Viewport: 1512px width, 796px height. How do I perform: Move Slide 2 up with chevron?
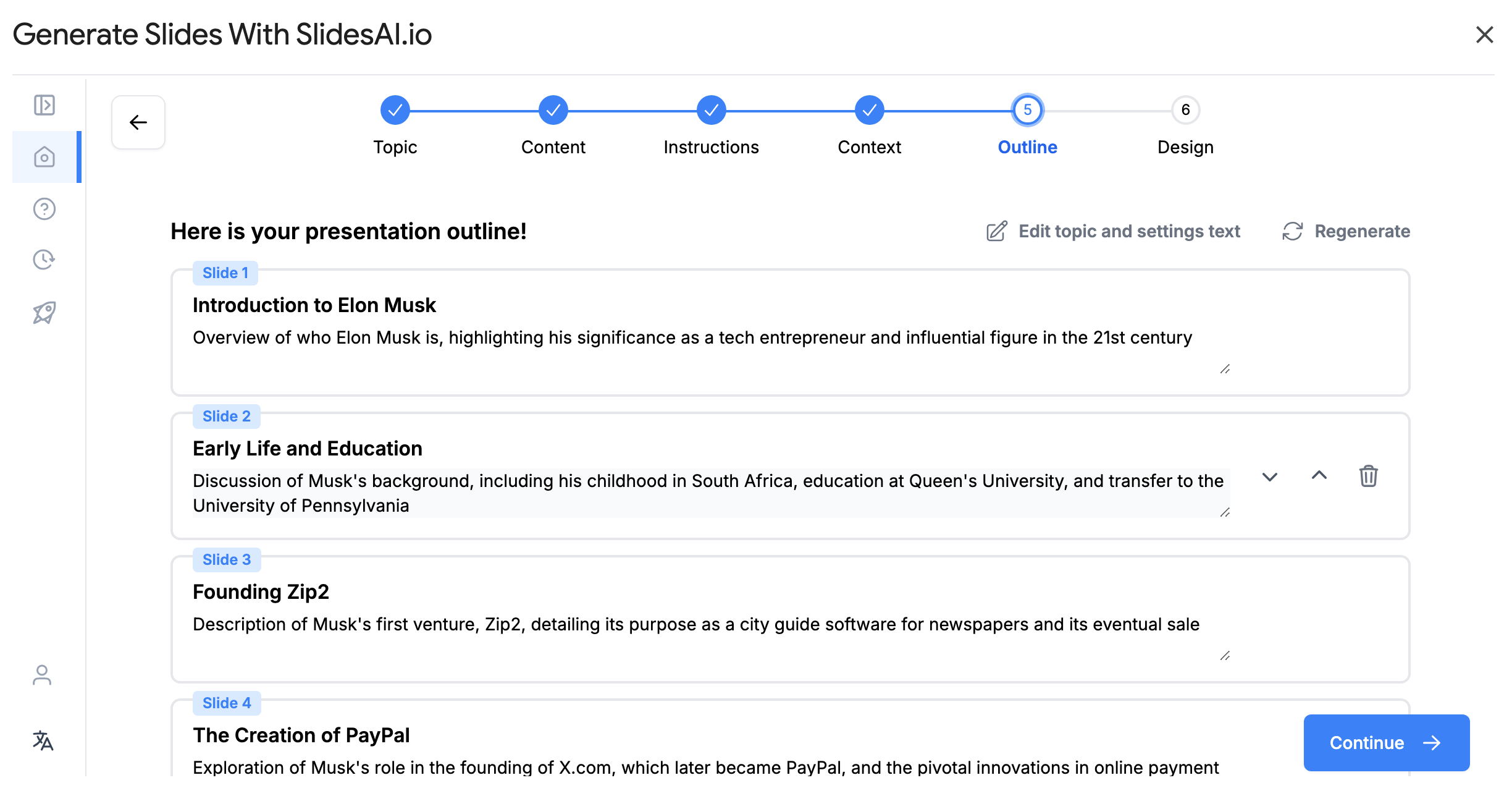1319,475
